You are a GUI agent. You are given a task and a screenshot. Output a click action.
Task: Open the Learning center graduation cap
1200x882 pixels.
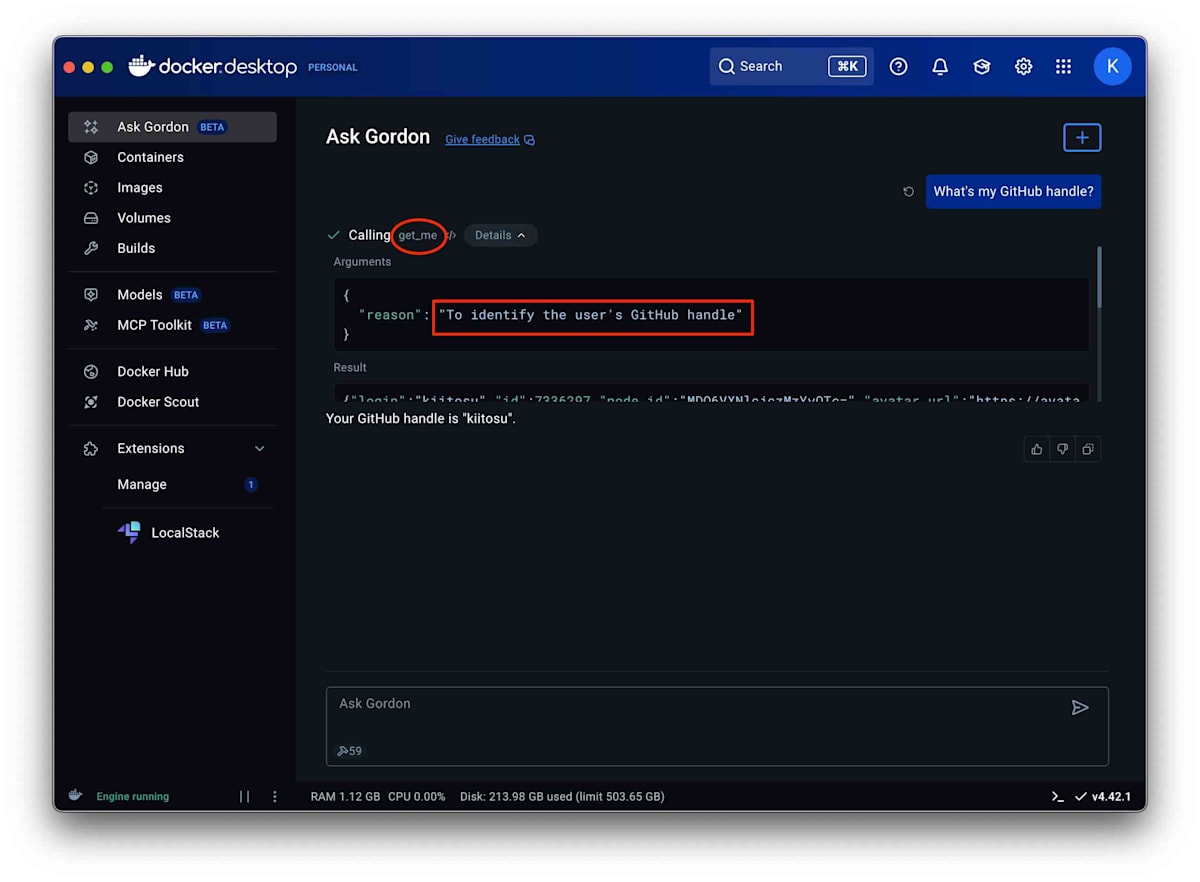982,66
